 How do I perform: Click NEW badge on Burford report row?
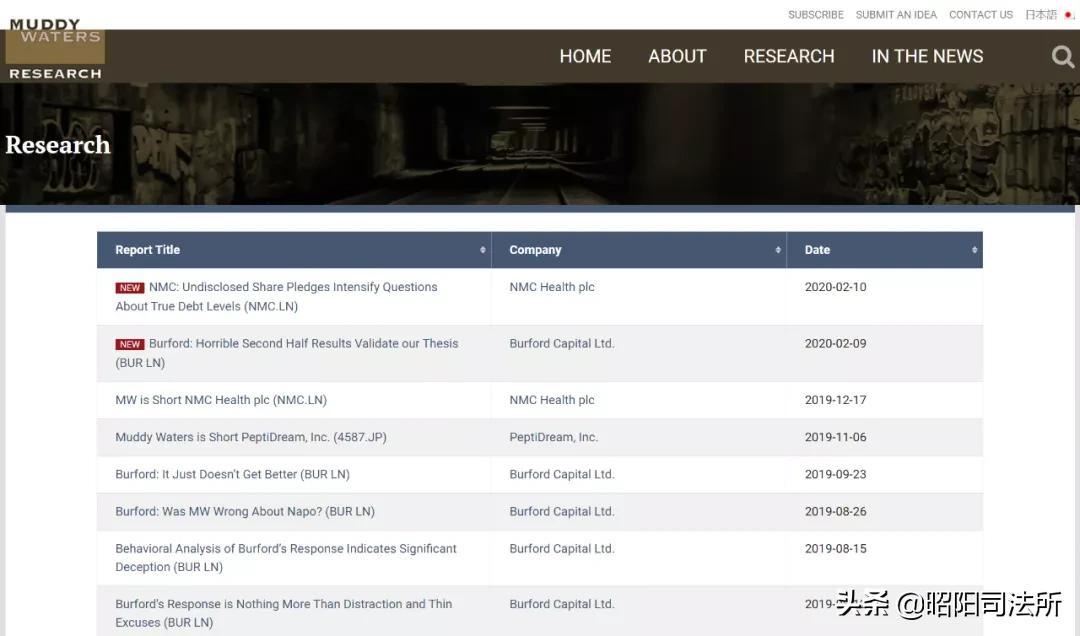tap(129, 344)
